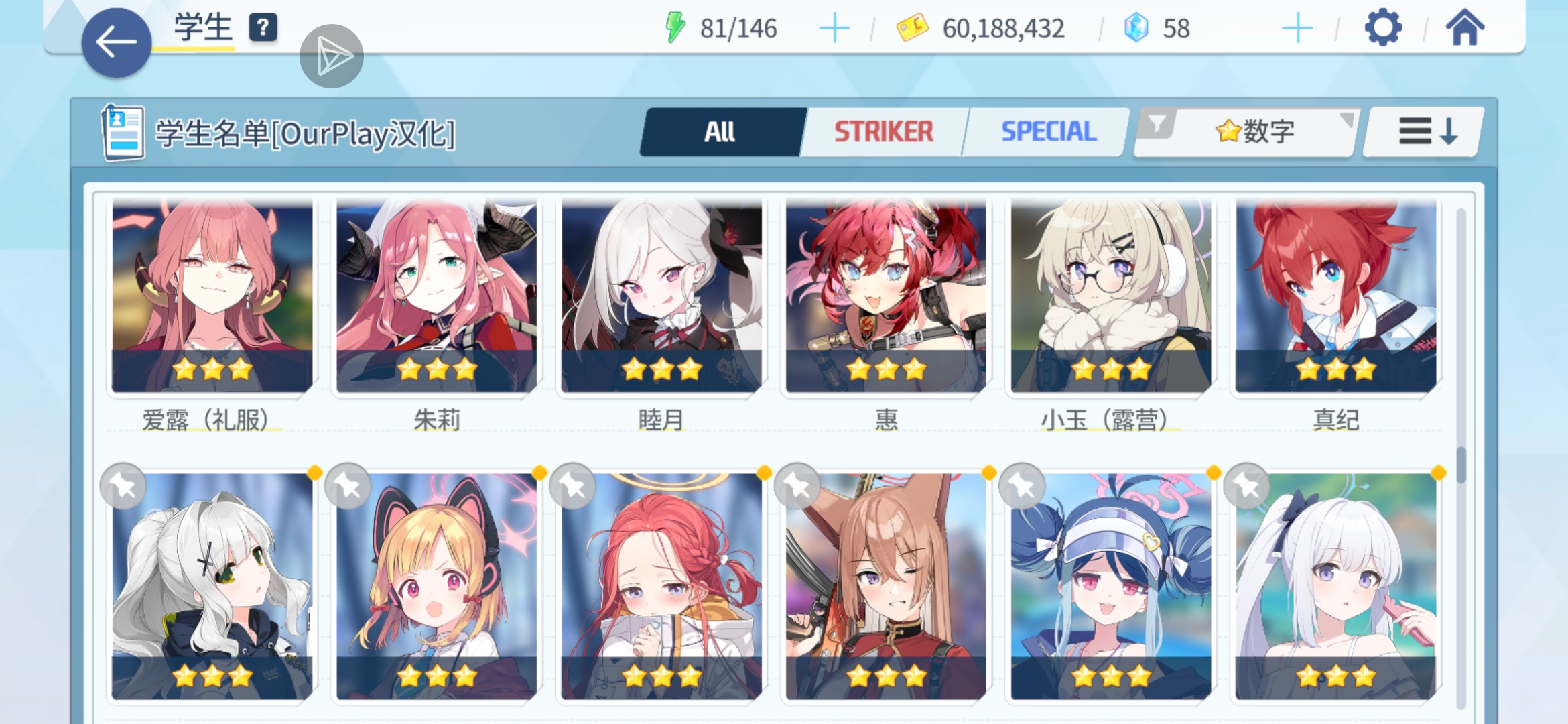Click the question mark help icon
This screenshot has width=1568, height=724.
(x=263, y=28)
